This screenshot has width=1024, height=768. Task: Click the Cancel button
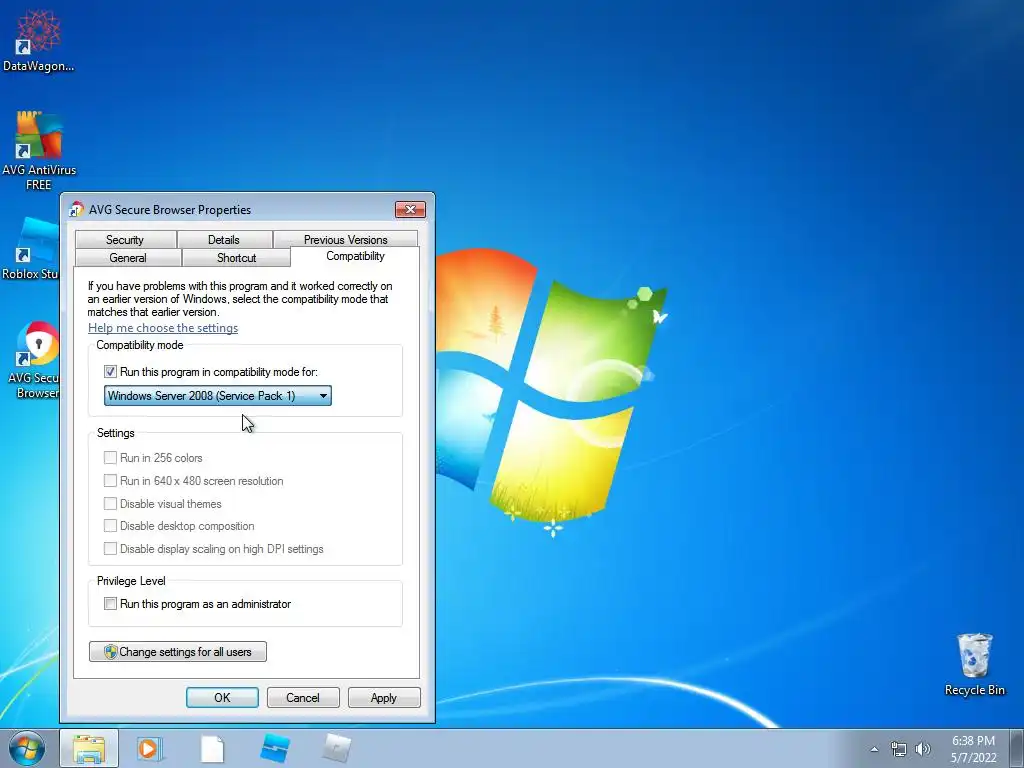[303, 697]
